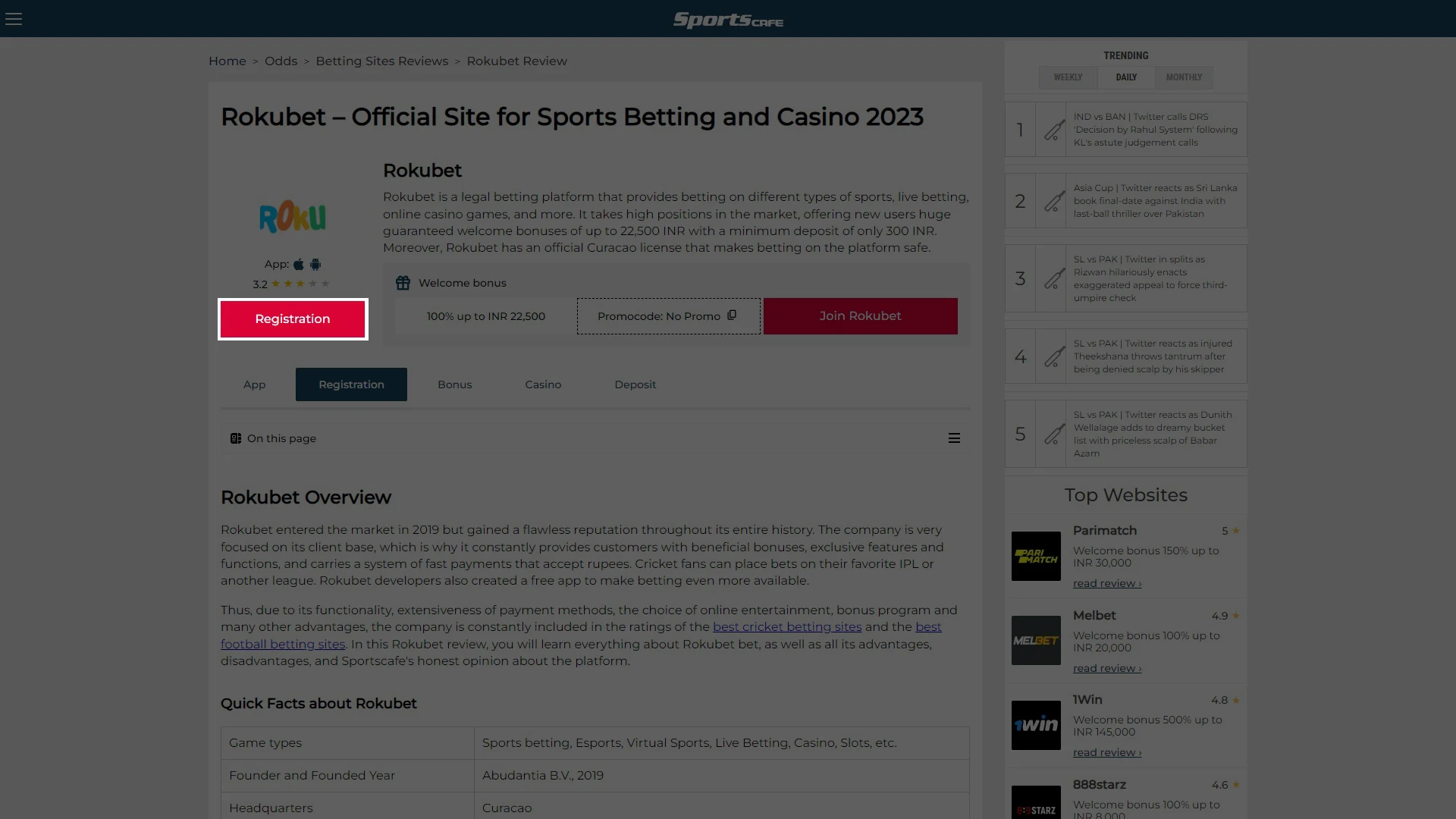Click the Headquarters table cell

pyautogui.click(x=347, y=806)
